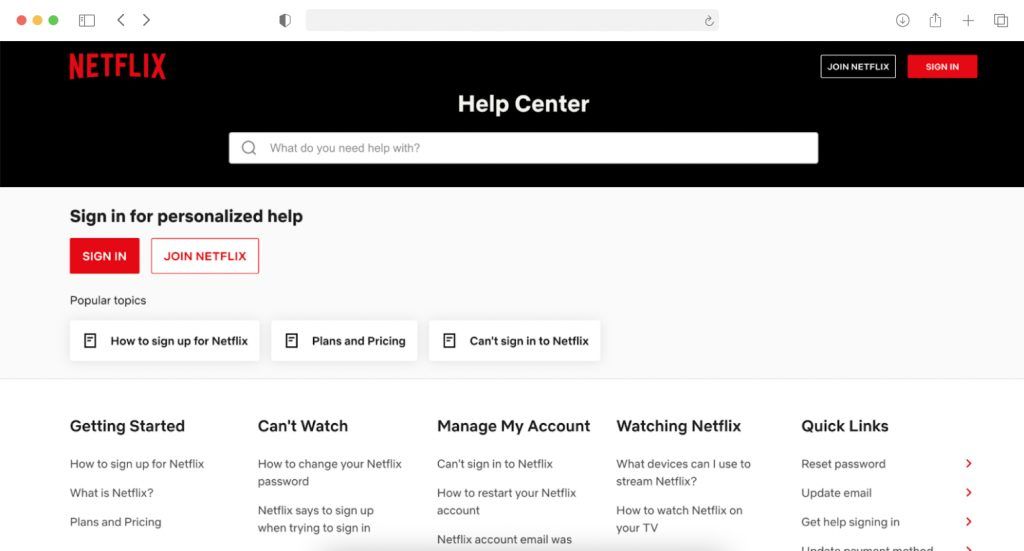Click SIGN IN under personalized help
1024x551 pixels.
pos(104,256)
